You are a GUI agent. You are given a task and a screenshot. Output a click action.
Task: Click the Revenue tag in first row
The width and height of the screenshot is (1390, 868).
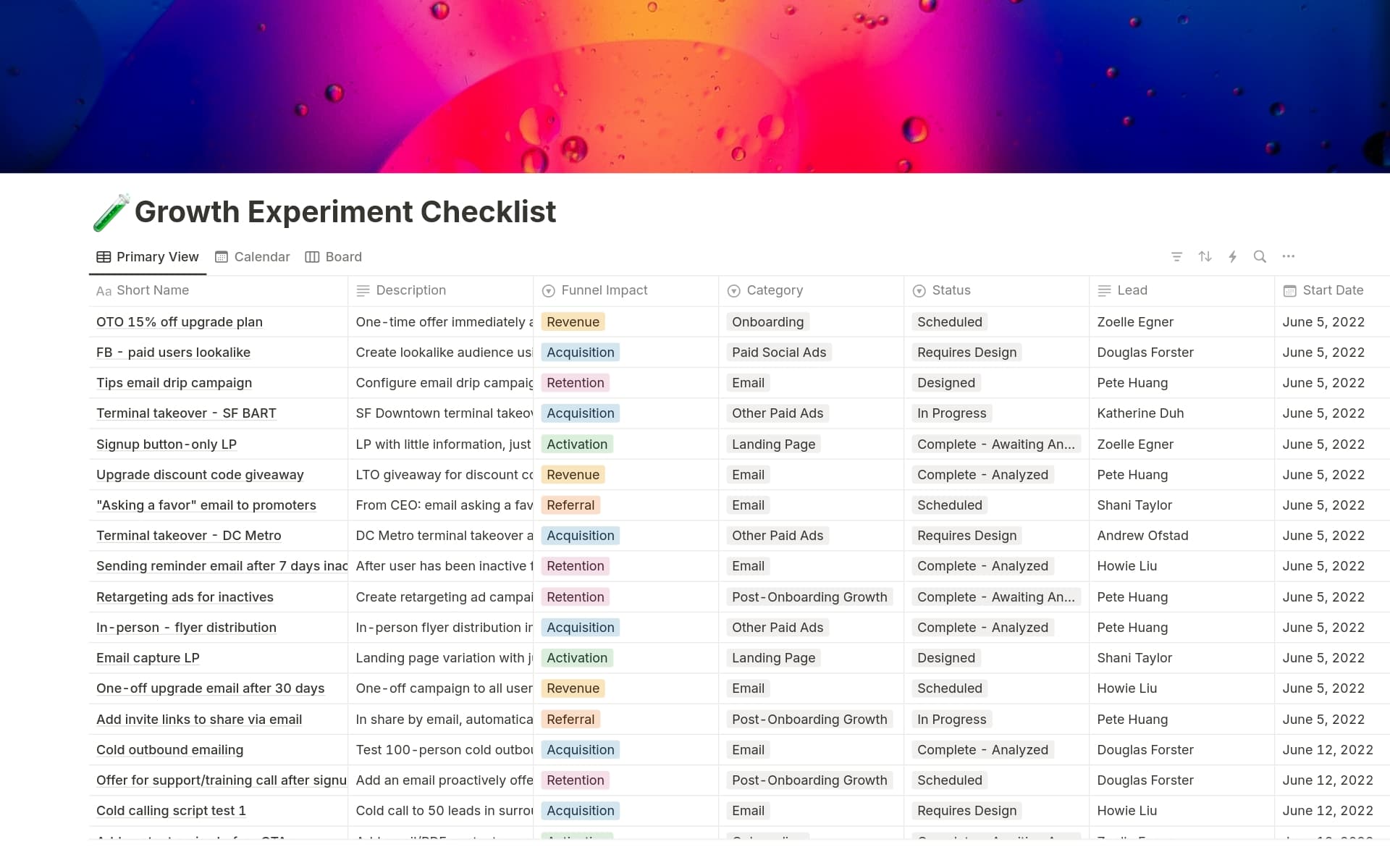(573, 322)
